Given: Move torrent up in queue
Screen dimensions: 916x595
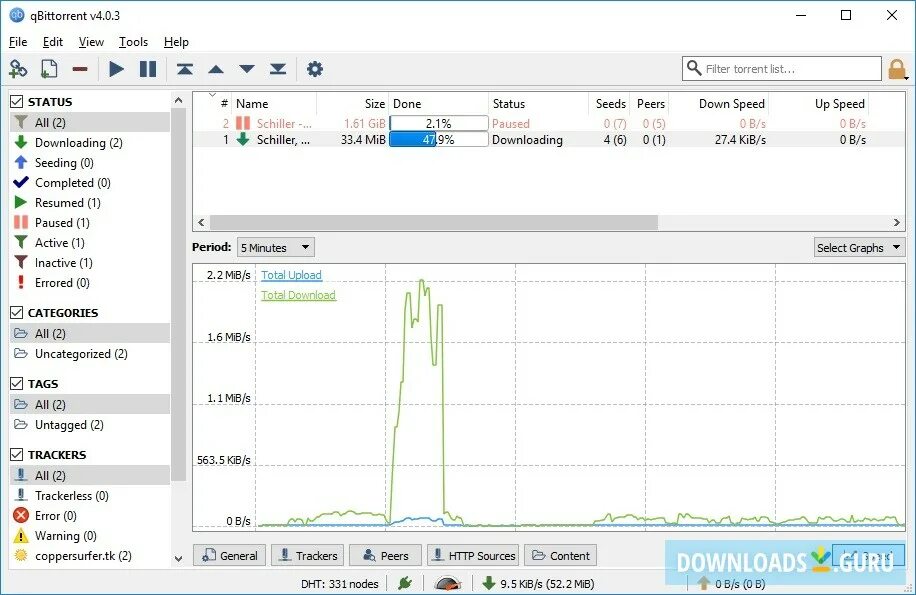Looking at the screenshot, I should click(x=216, y=69).
